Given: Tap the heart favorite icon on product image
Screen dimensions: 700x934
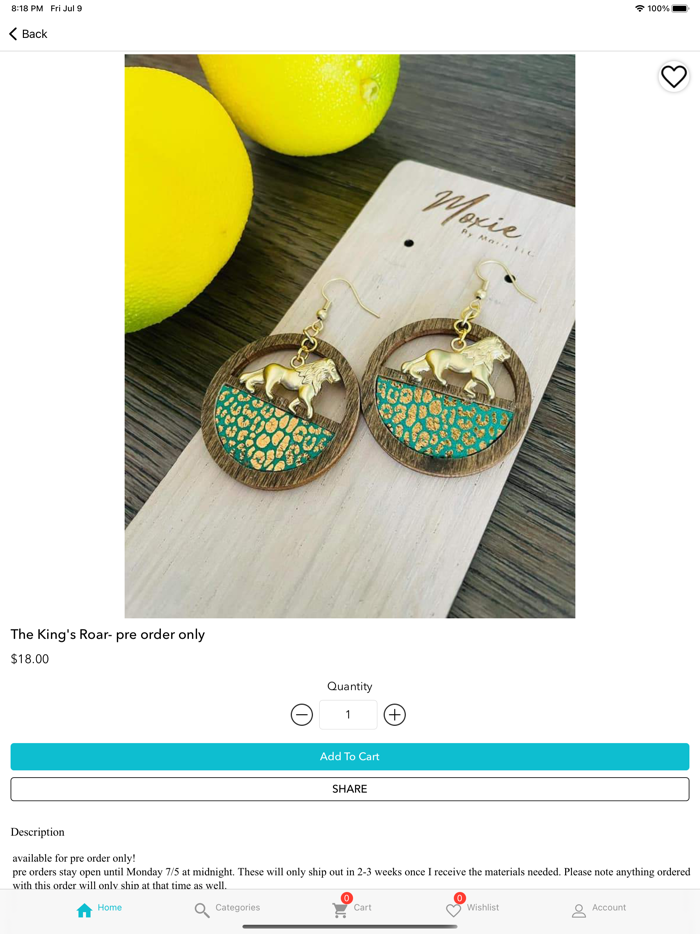Looking at the screenshot, I should 674,77.
